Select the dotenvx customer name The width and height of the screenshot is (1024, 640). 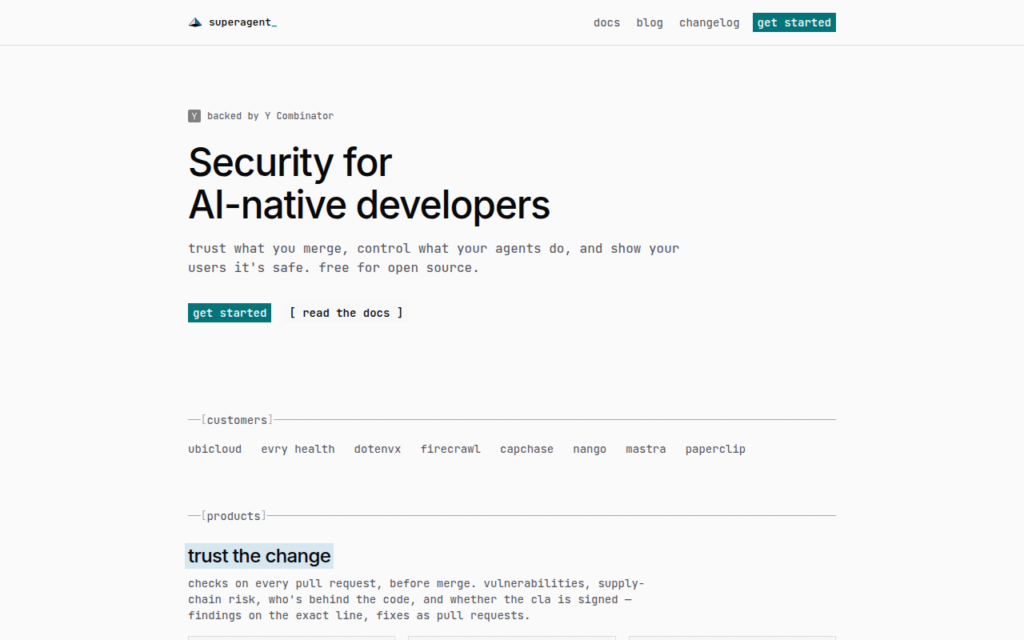(x=377, y=449)
